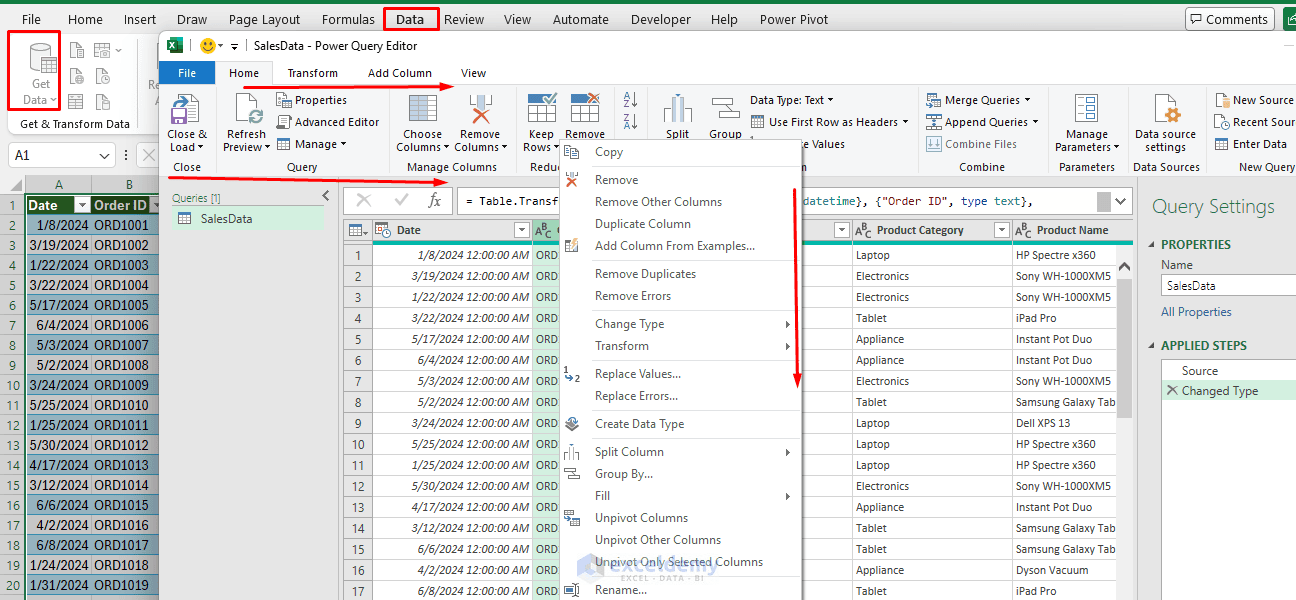Click Existing Connections icon in Excel ribbon
1296x600 pixels.
pyautogui.click(x=103, y=102)
